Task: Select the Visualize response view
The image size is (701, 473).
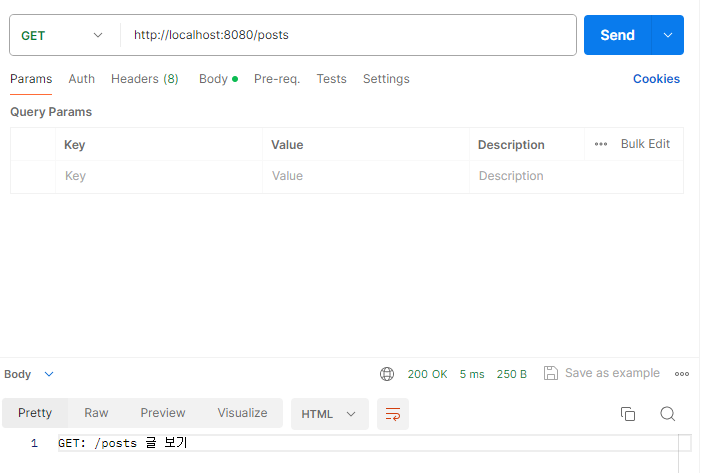Action: tap(242, 413)
